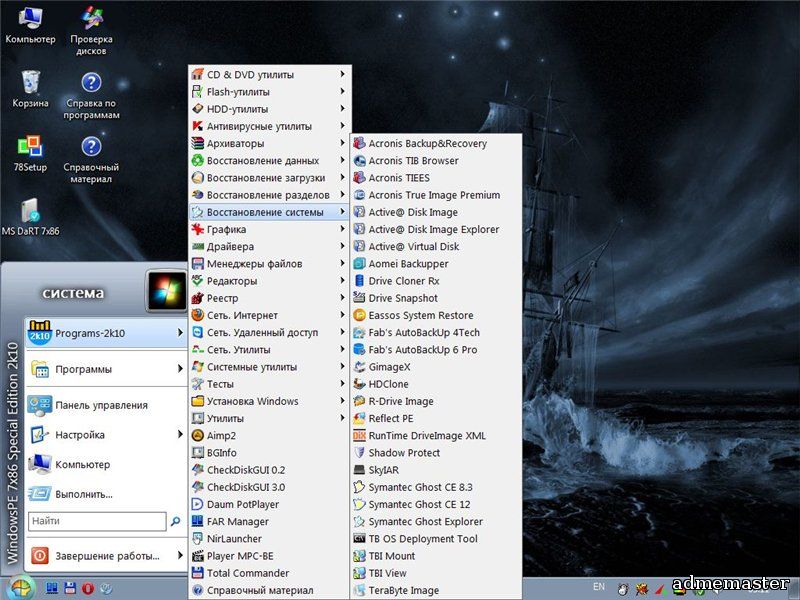Image resolution: width=800 pixels, height=600 pixels.
Task: Click the R-Drive Image icon
Action: (x=359, y=401)
